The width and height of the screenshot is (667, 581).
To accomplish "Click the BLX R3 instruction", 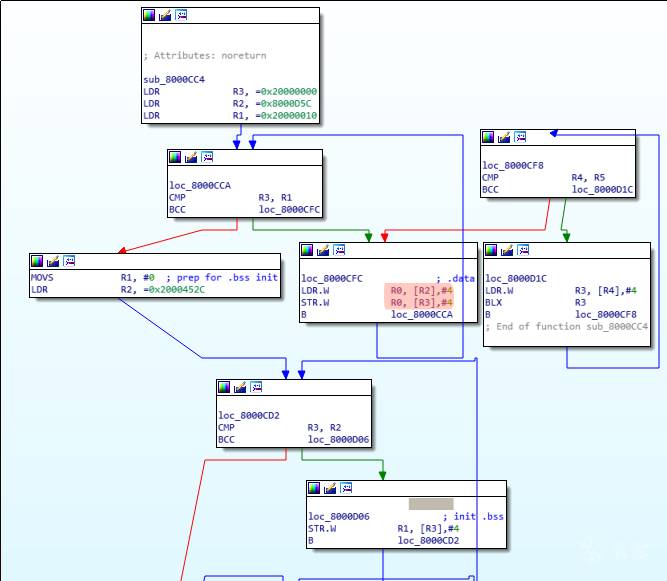I will tap(536, 302).
